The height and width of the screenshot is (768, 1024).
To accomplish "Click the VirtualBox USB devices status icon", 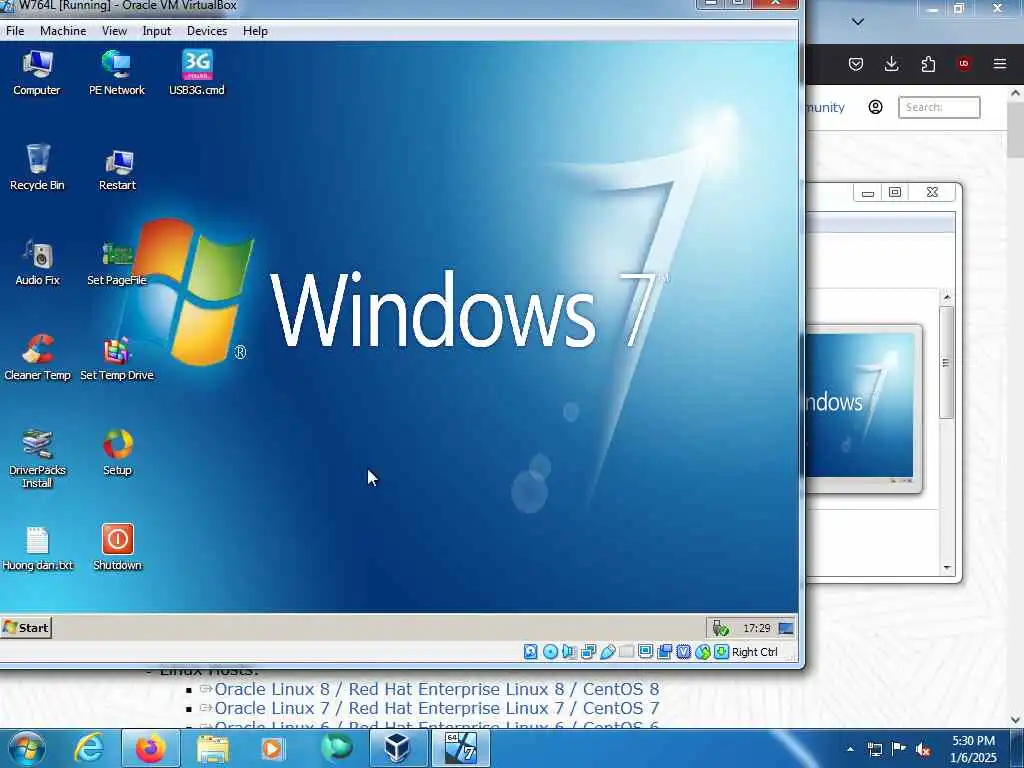I will (x=607, y=652).
